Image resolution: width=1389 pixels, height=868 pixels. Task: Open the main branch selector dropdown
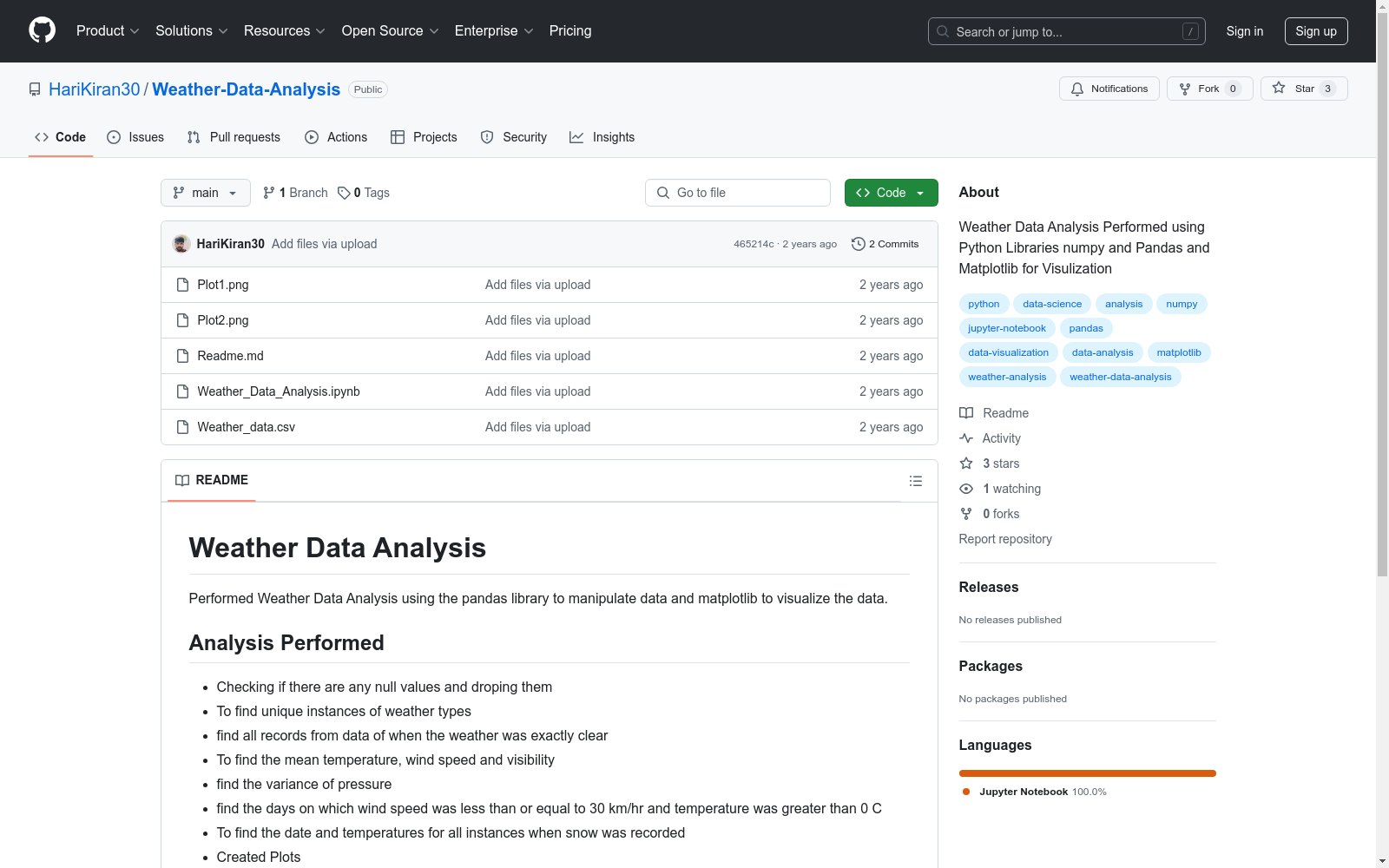click(x=206, y=193)
